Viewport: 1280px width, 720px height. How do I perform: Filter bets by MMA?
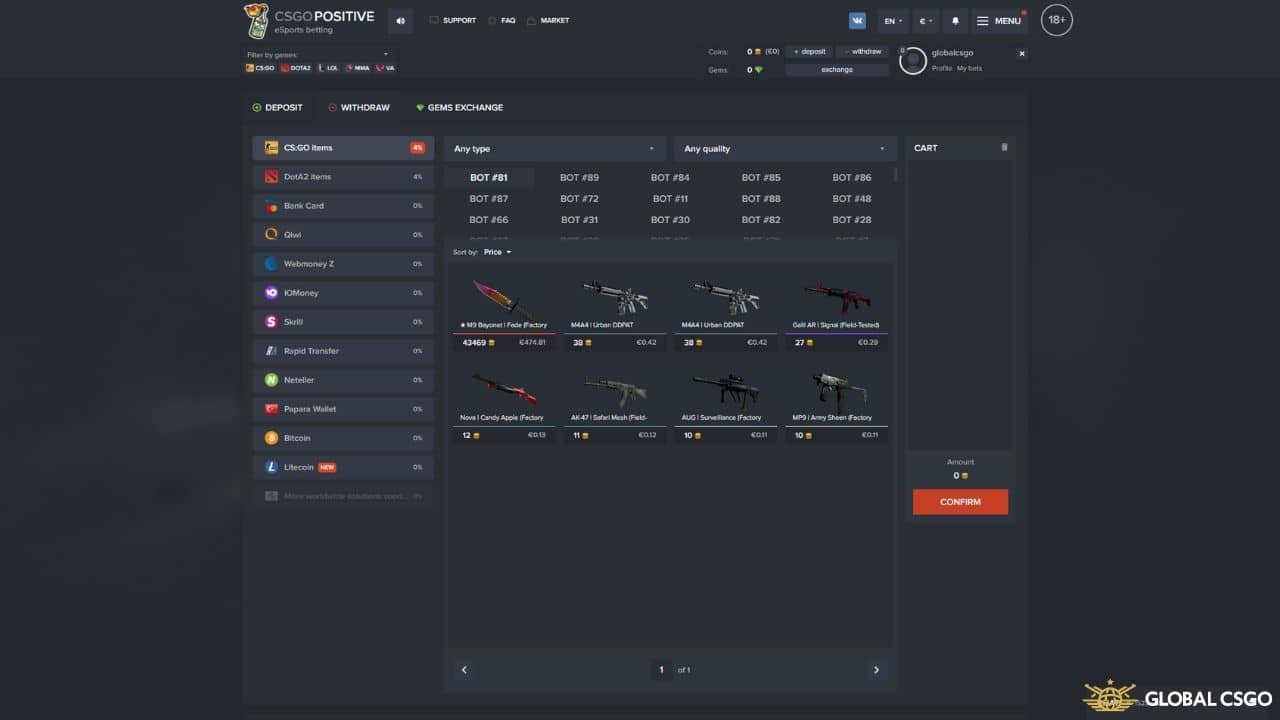pos(358,68)
